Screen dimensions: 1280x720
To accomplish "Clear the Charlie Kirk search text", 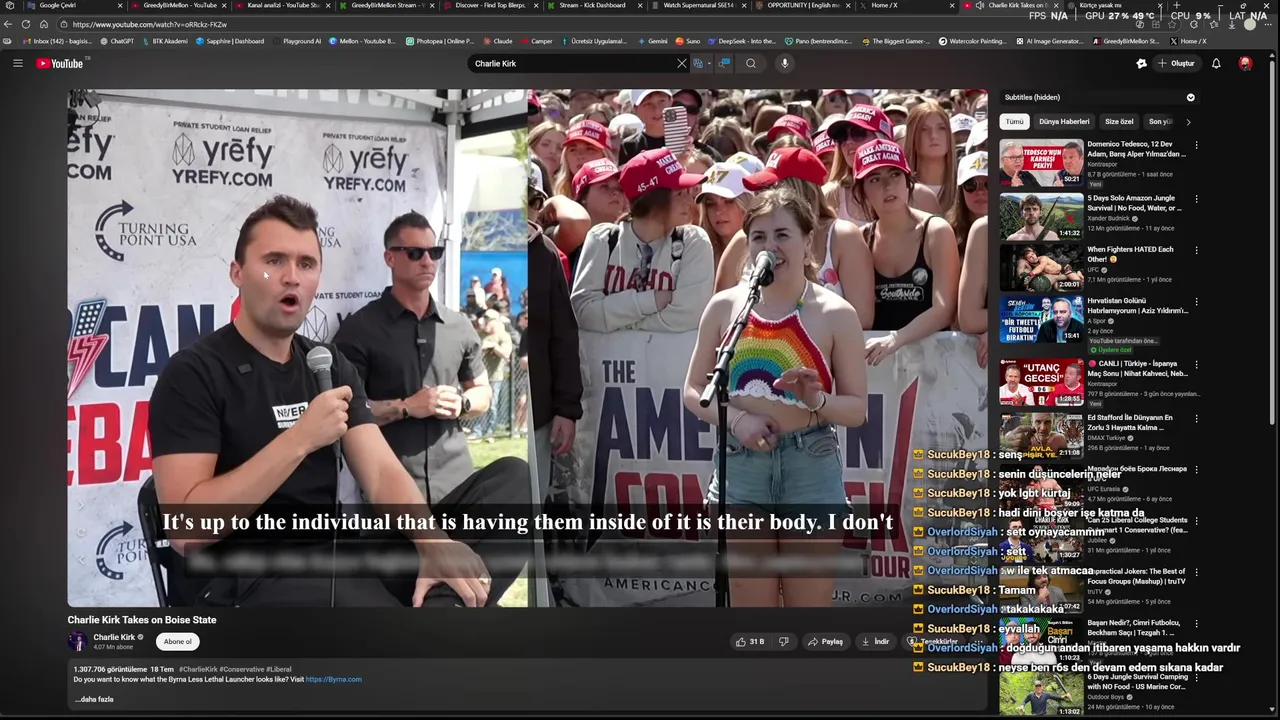I will tap(682, 63).
